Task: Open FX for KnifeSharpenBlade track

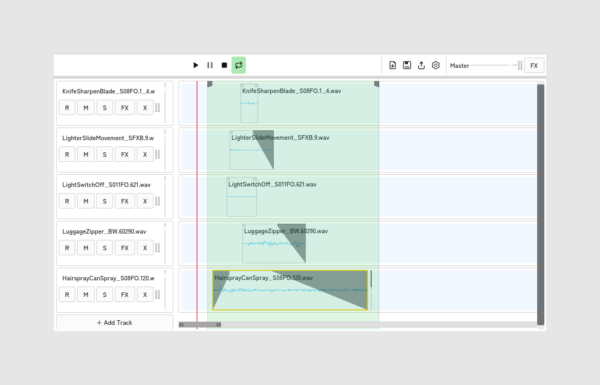Action: click(125, 108)
